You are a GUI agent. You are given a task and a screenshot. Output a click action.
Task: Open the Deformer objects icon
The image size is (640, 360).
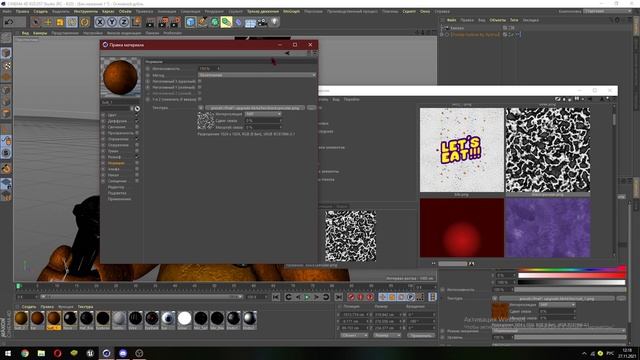pos(238,22)
